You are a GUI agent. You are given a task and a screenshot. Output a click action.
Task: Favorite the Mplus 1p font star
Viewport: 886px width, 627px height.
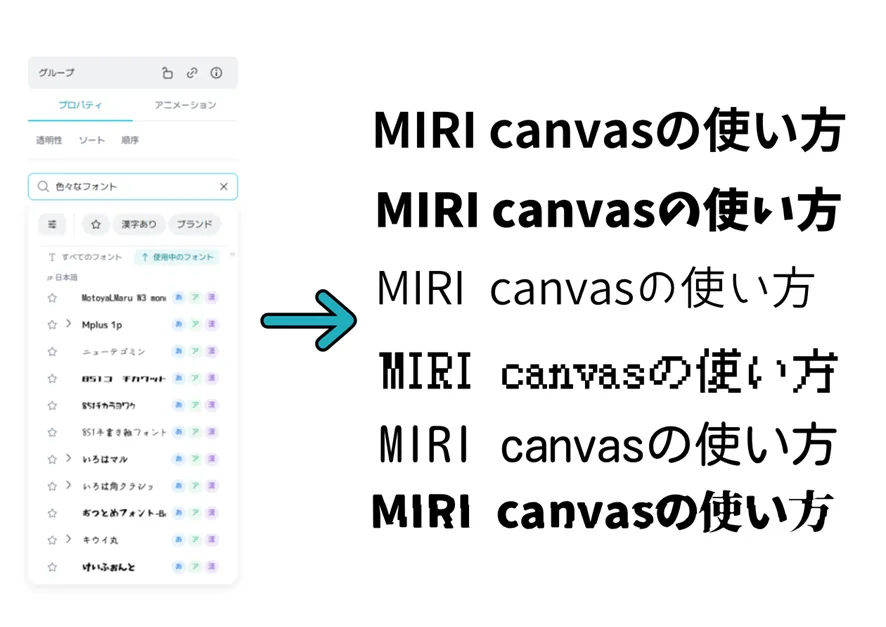pos(52,325)
